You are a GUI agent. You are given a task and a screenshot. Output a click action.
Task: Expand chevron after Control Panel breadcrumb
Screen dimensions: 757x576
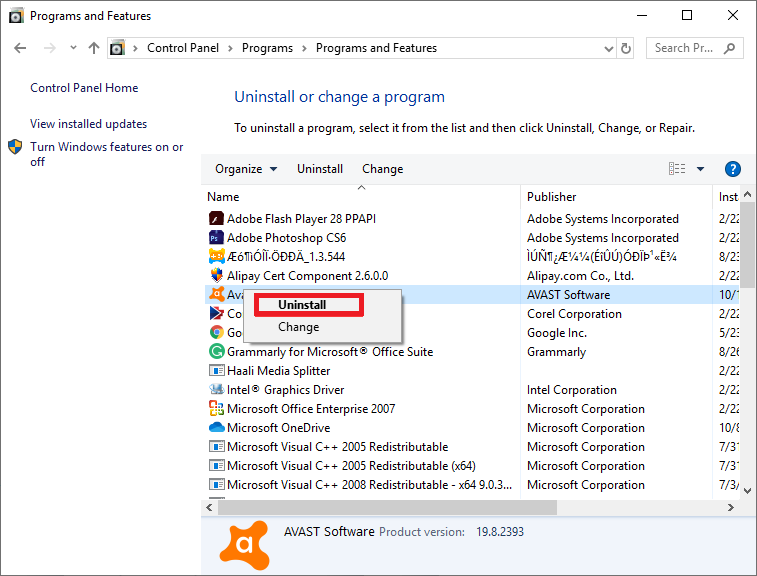(x=230, y=48)
